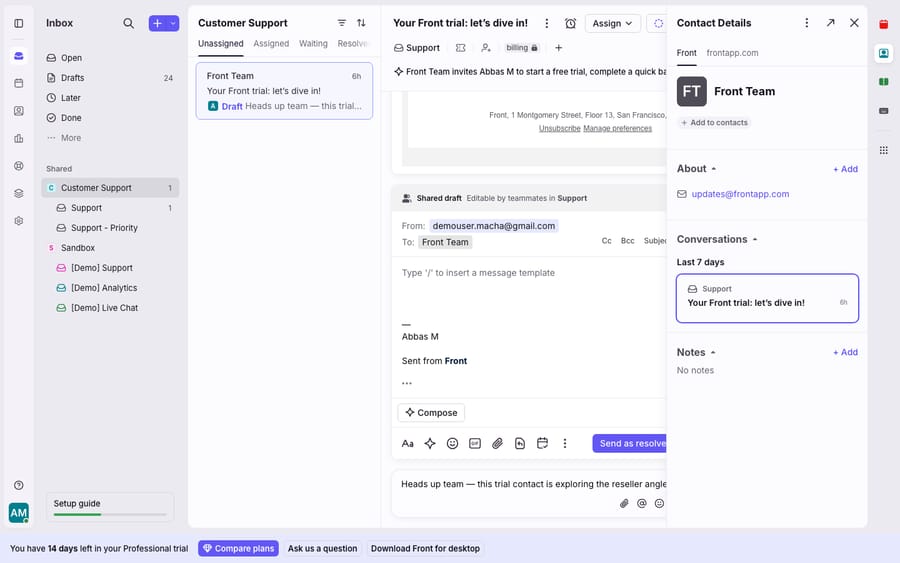This screenshot has height=563, width=900.
Task: Pop out Contact Details panel
Action: 831,23
